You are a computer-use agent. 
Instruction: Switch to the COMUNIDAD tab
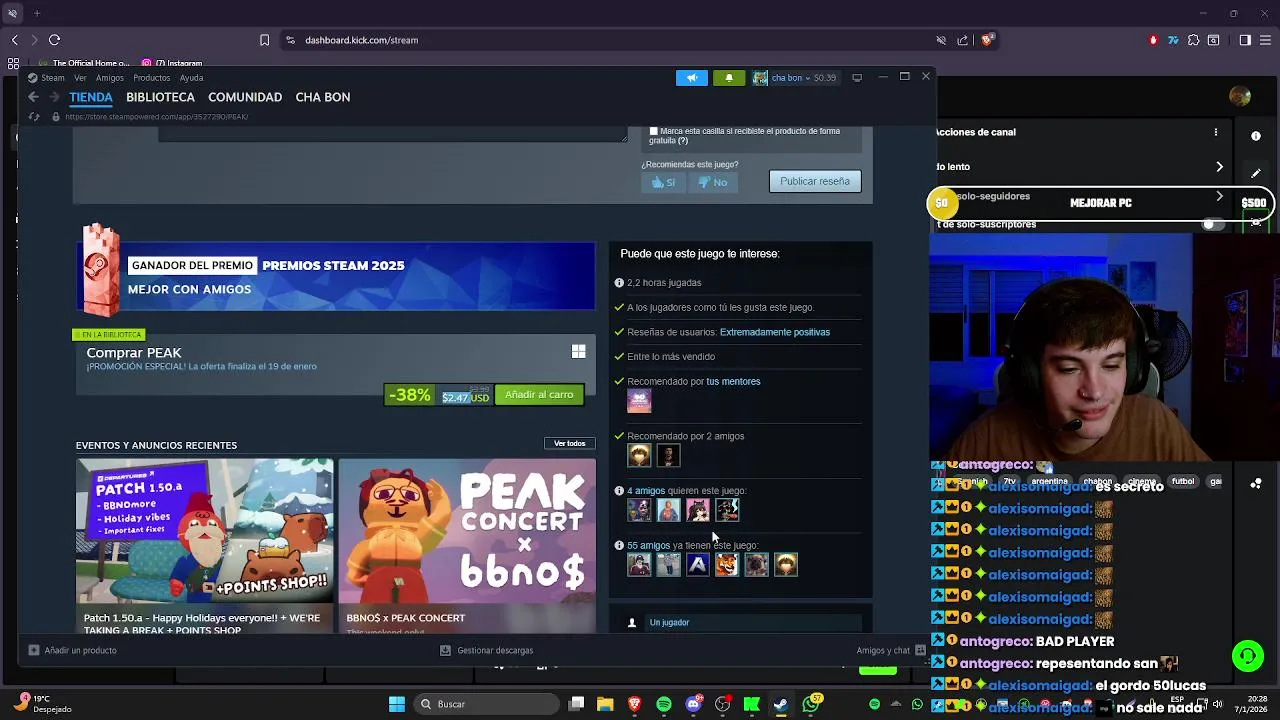(x=245, y=97)
